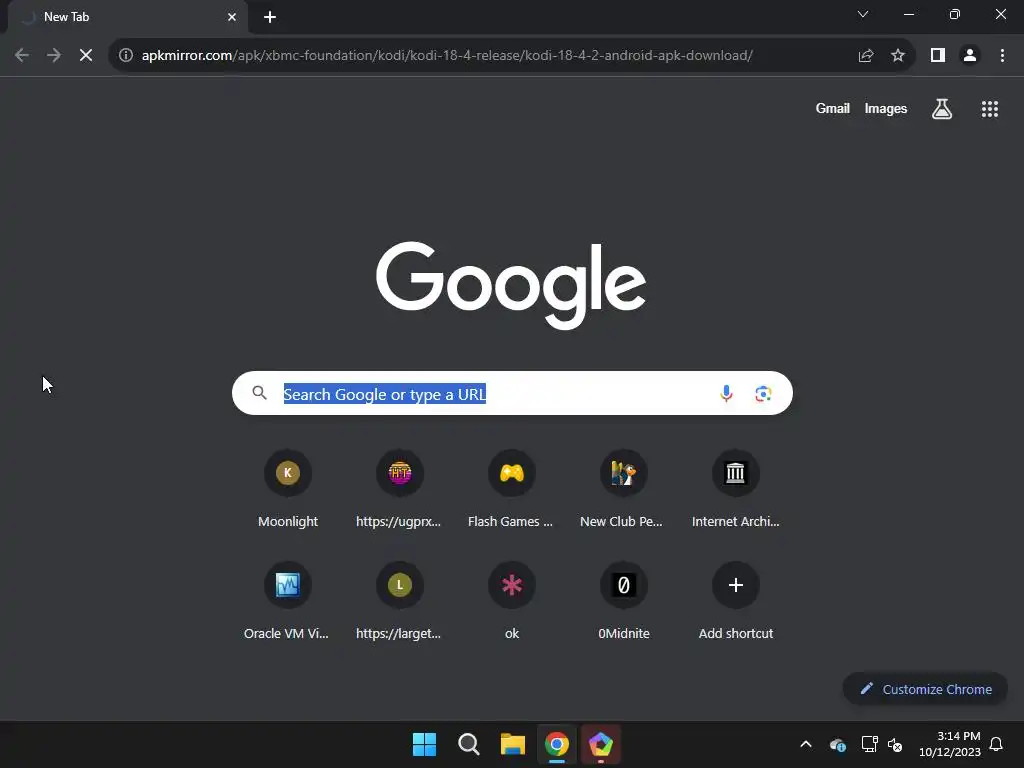The height and width of the screenshot is (768, 1024).
Task: Open the https://larget... shortcut
Action: [x=400, y=601]
